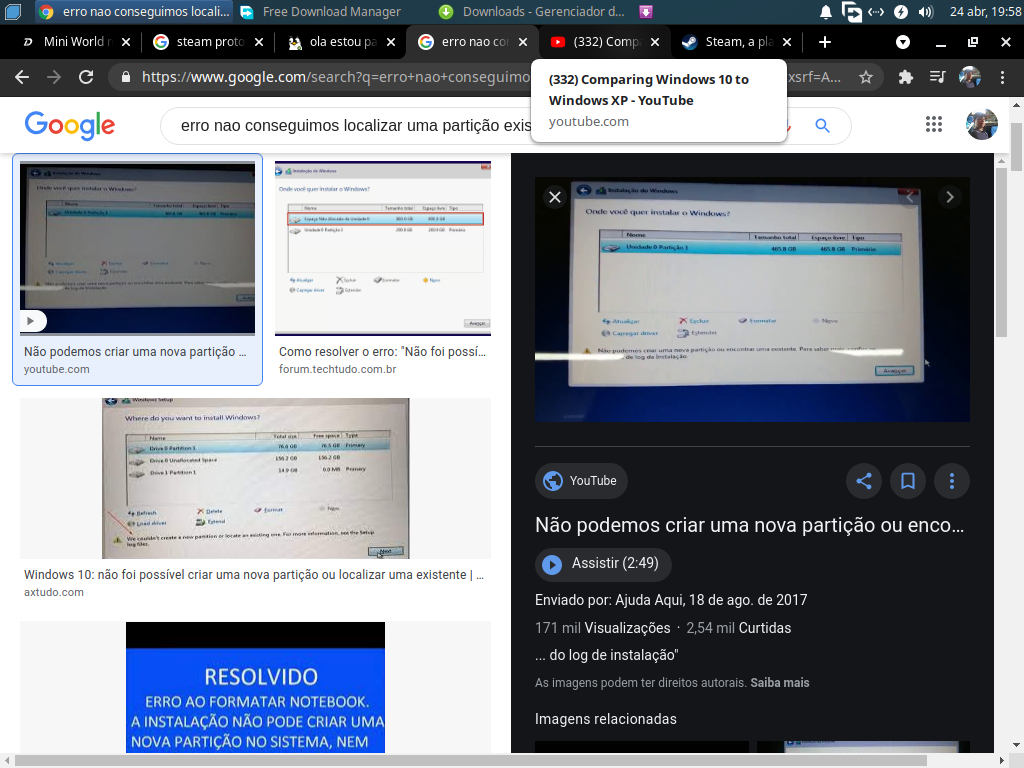Click the horizontal scrollbar at the bottom
Viewport: 1024px width, 768px height.
point(470,761)
